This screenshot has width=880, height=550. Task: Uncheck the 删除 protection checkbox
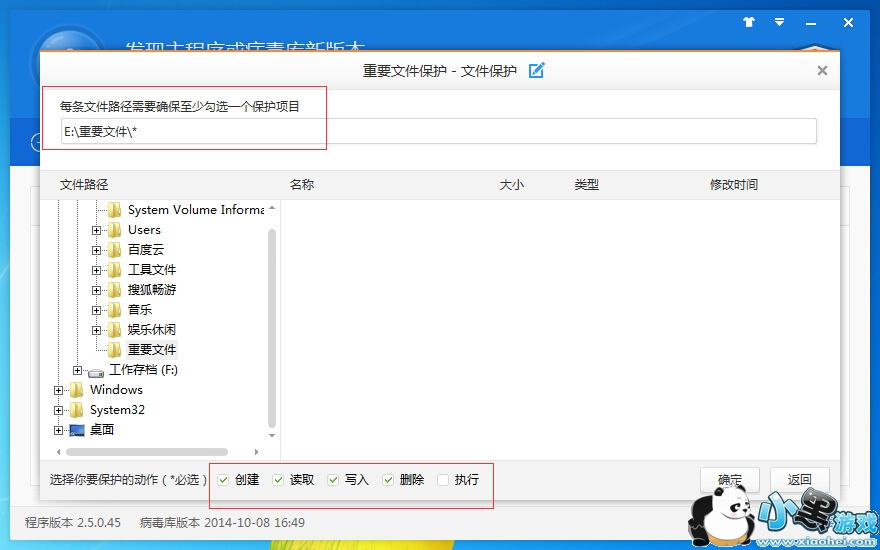[x=388, y=480]
